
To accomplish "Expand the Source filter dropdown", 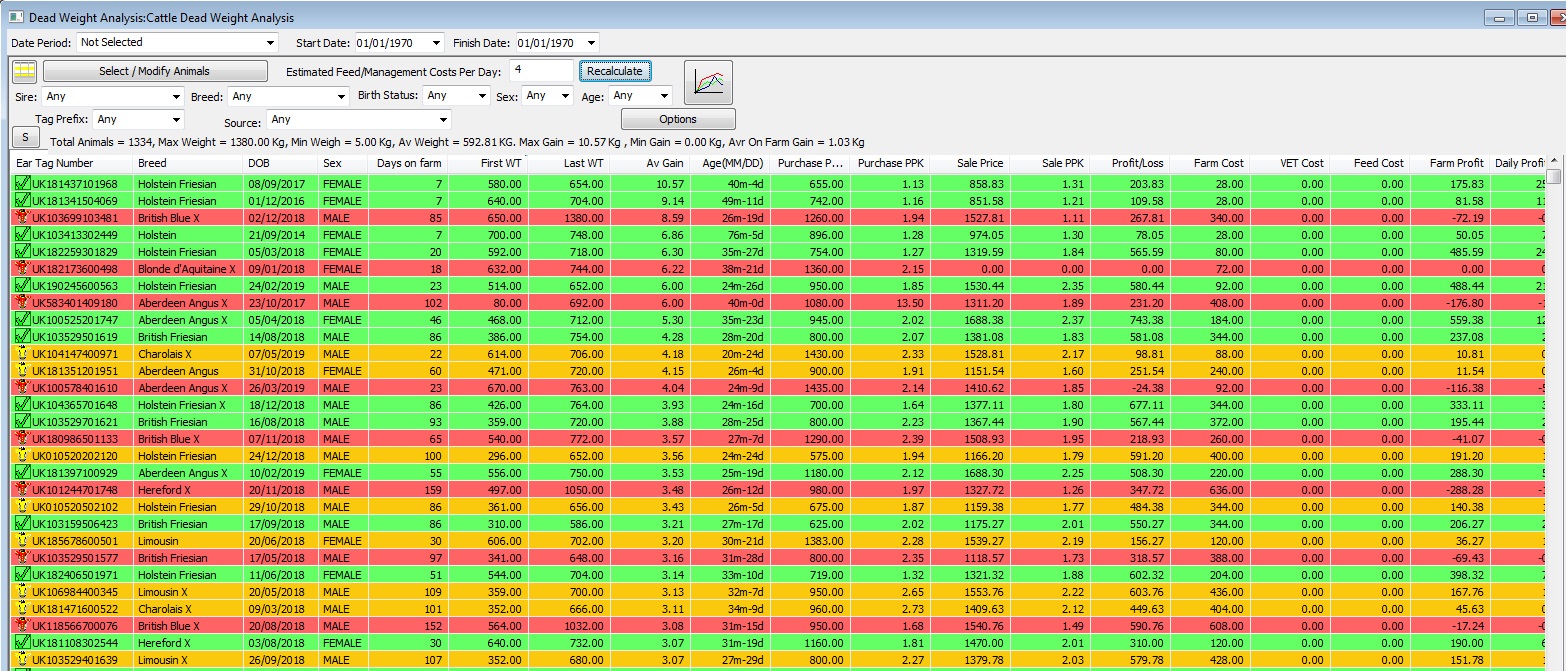I will point(444,120).
